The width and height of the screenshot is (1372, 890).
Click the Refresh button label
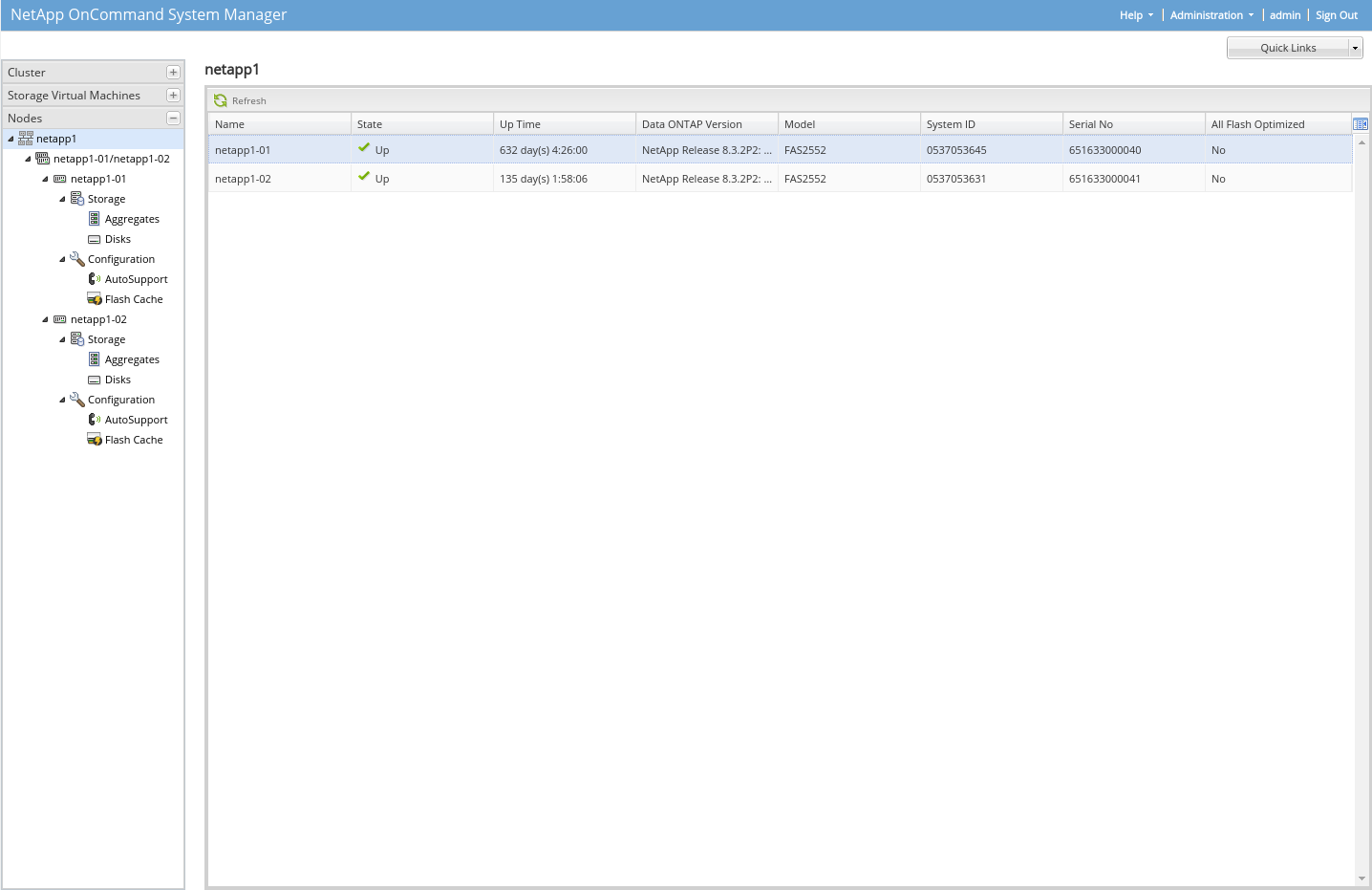click(248, 100)
